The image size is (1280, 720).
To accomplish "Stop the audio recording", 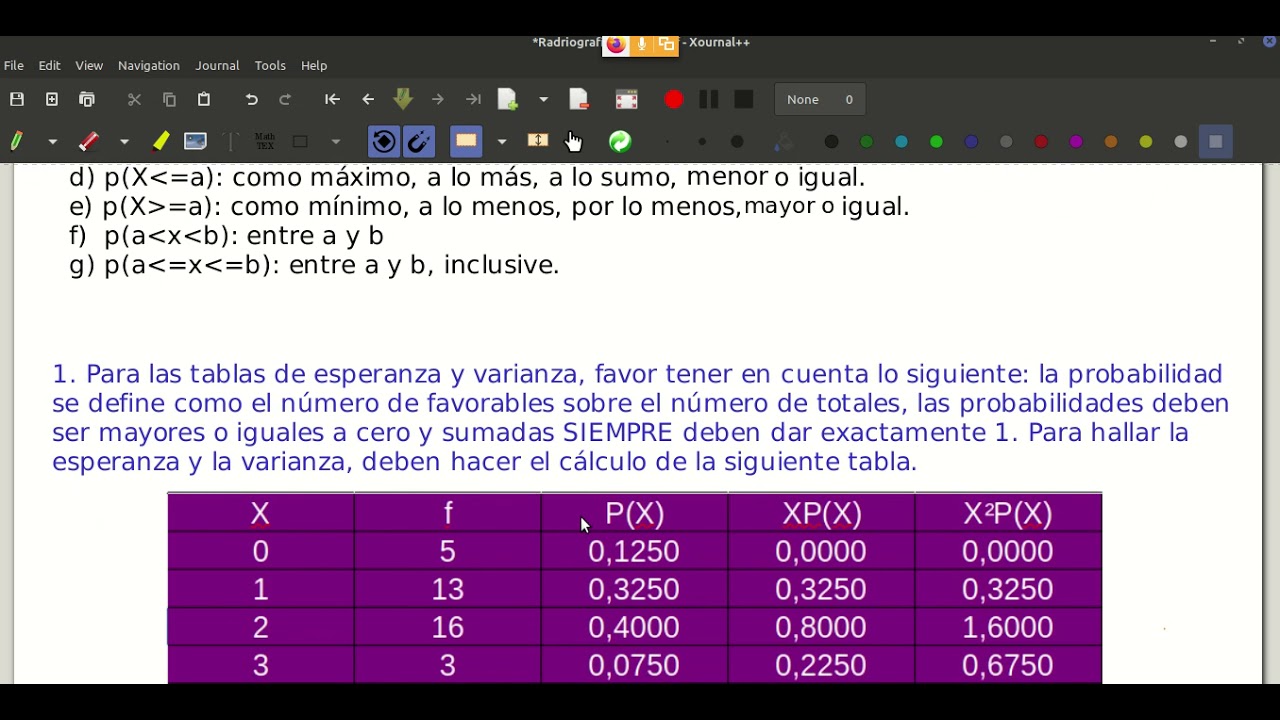I will pos(743,99).
